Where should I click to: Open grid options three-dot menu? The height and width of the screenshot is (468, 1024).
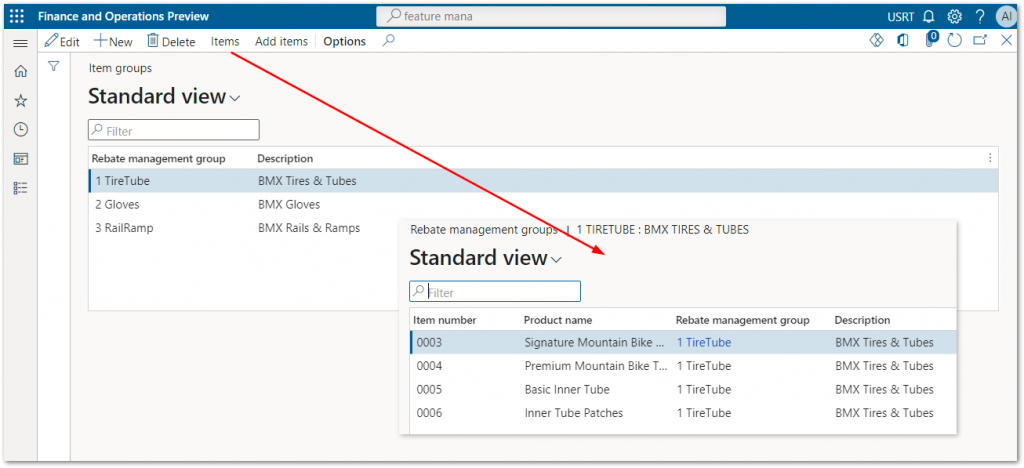tap(990, 158)
